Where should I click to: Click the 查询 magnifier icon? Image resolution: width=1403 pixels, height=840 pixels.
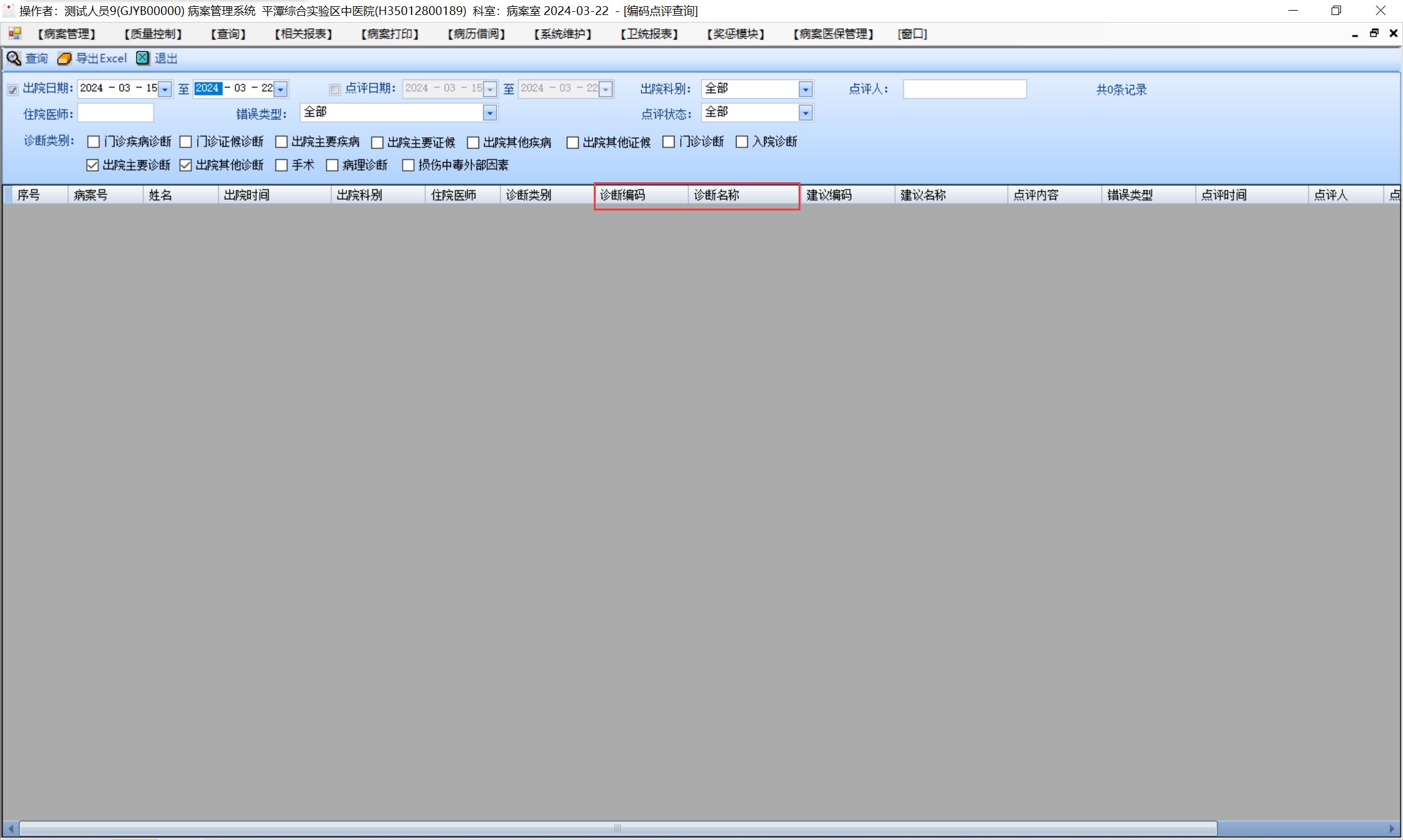point(14,58)
